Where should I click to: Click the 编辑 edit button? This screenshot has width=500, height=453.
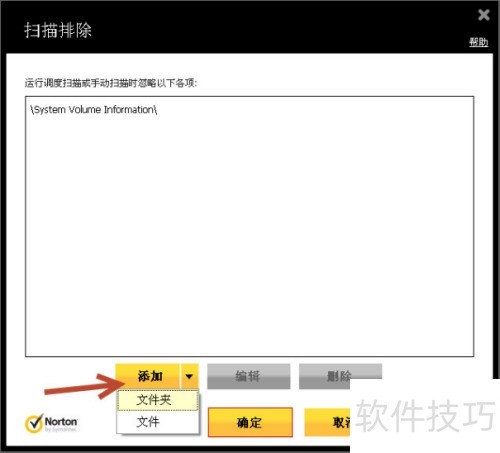click(x=248, y=376)
